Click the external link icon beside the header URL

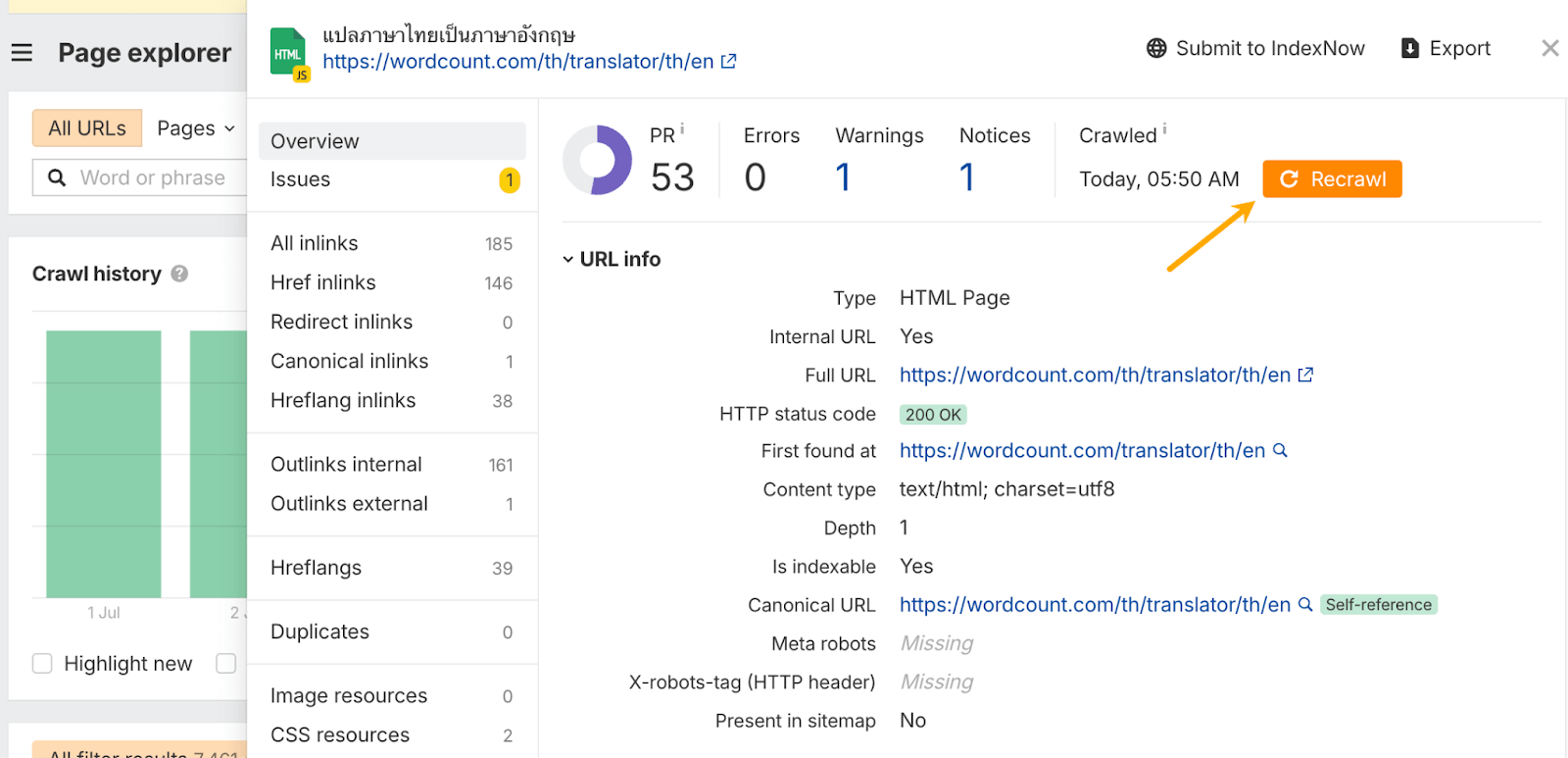[728, 62]
